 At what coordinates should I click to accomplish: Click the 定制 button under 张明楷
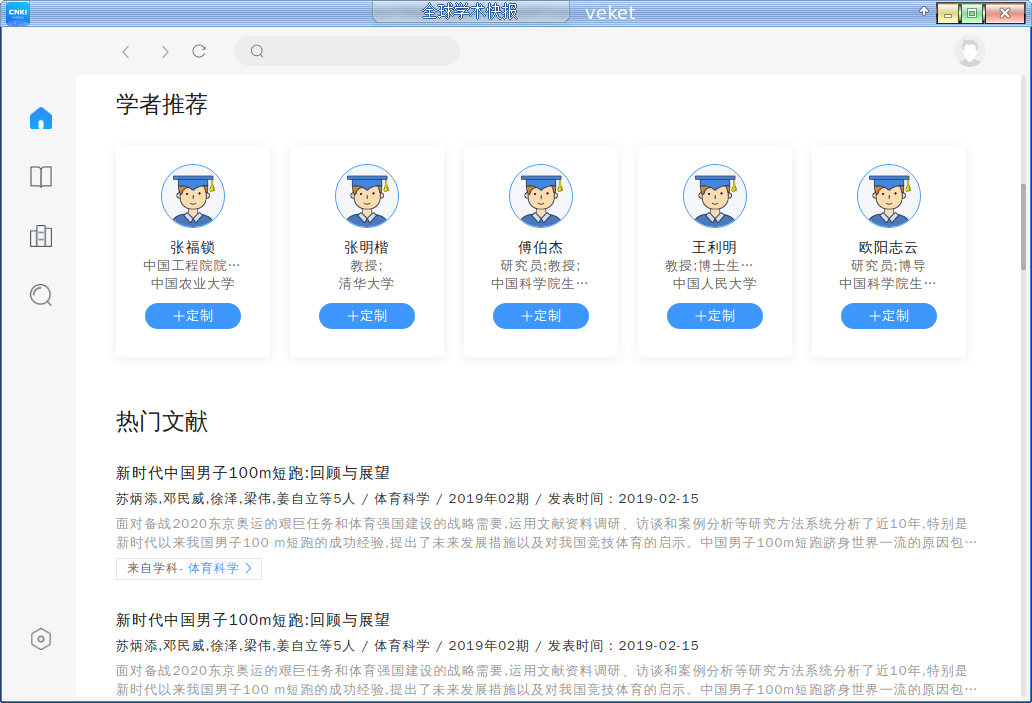[366, 316]
